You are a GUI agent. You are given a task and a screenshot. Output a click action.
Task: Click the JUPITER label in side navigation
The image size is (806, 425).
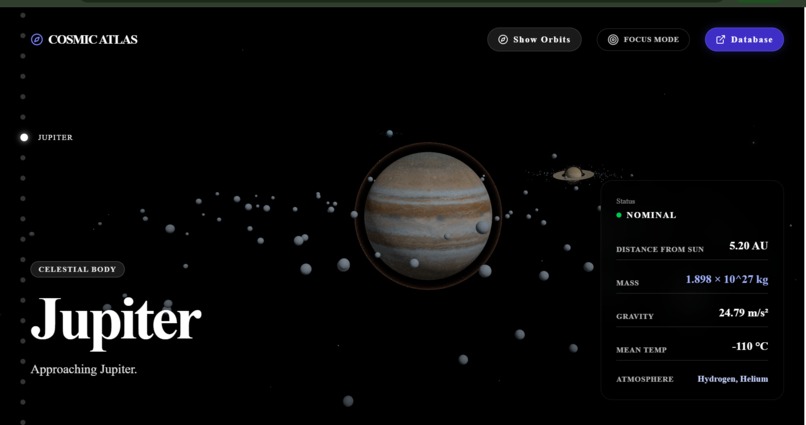tap(56, 138)
